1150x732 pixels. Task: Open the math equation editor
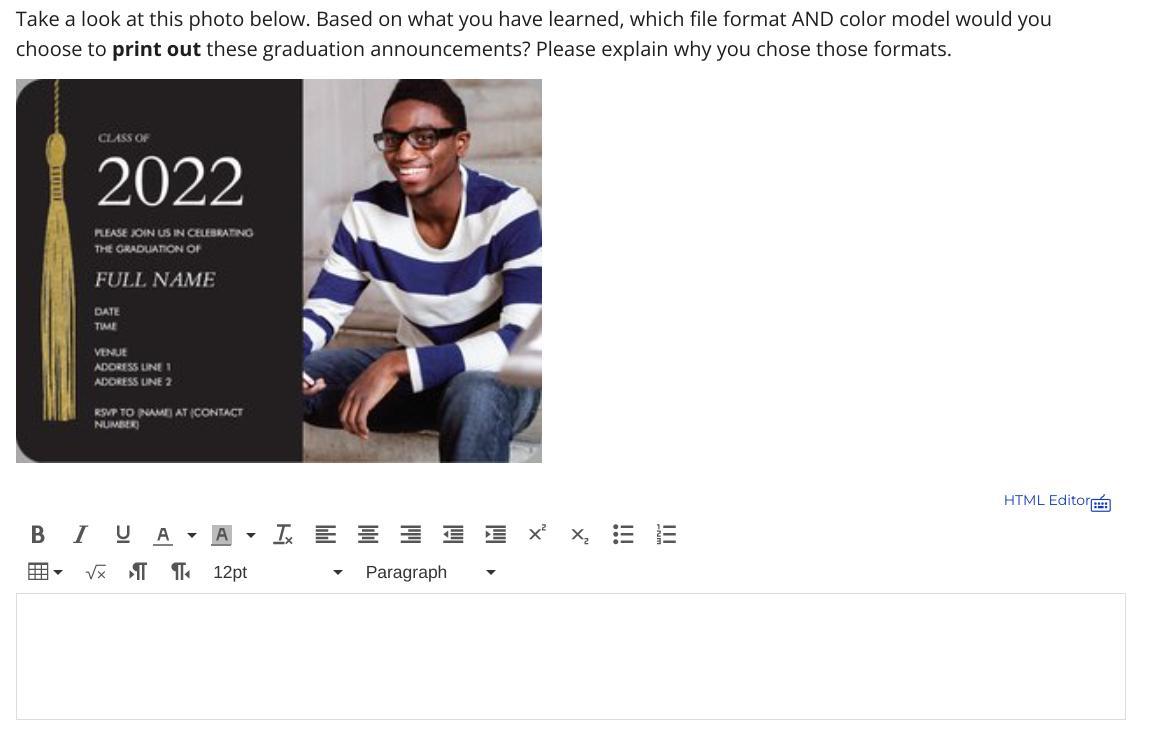click(x=95, y=572)
